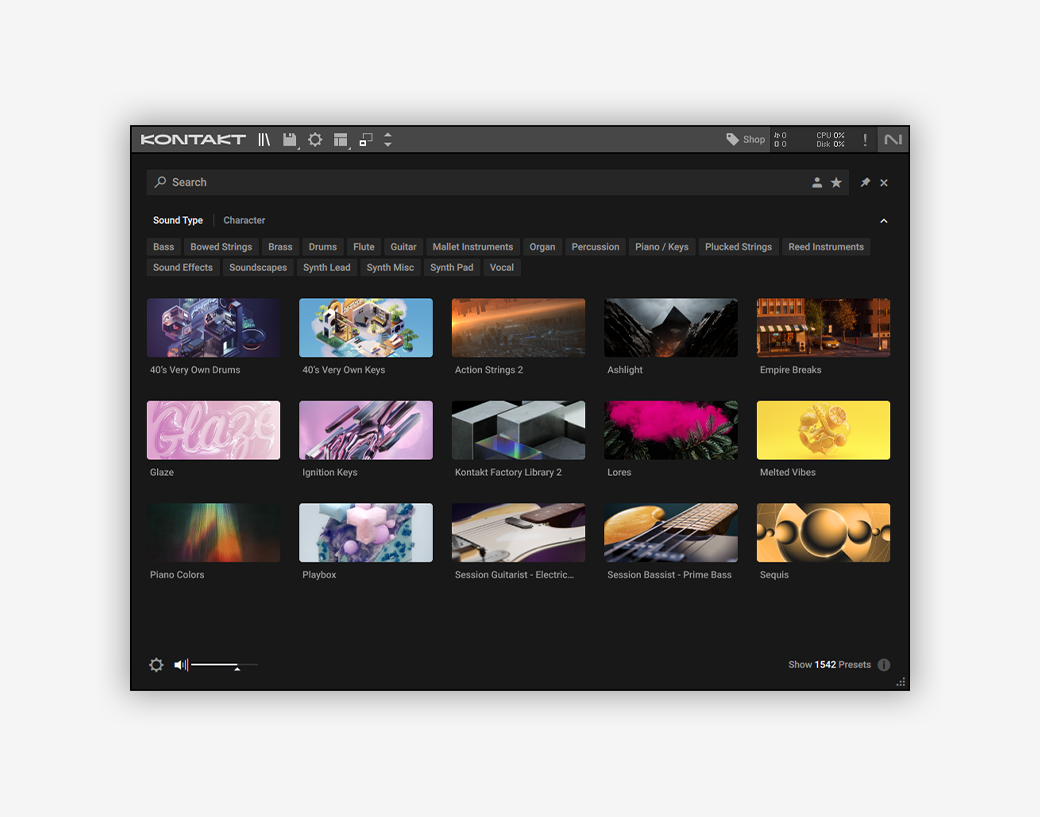This screenshot has height=817, width=1040.
Task: Click the exclamation warning icon
Action: 865,139
